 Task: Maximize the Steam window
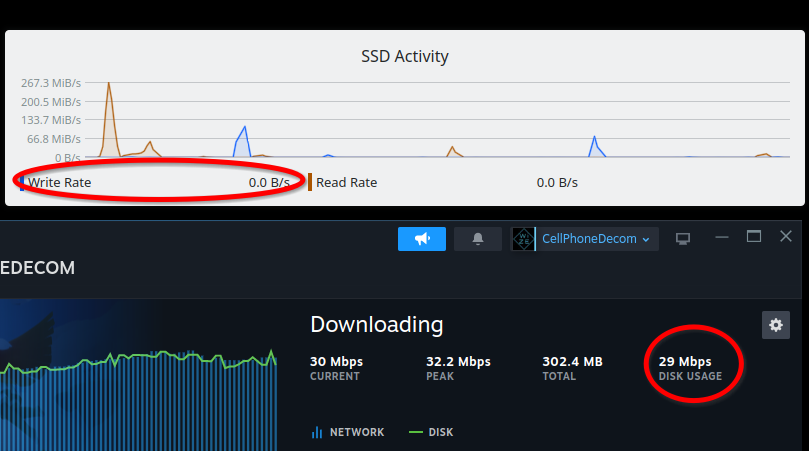(754, 237)
